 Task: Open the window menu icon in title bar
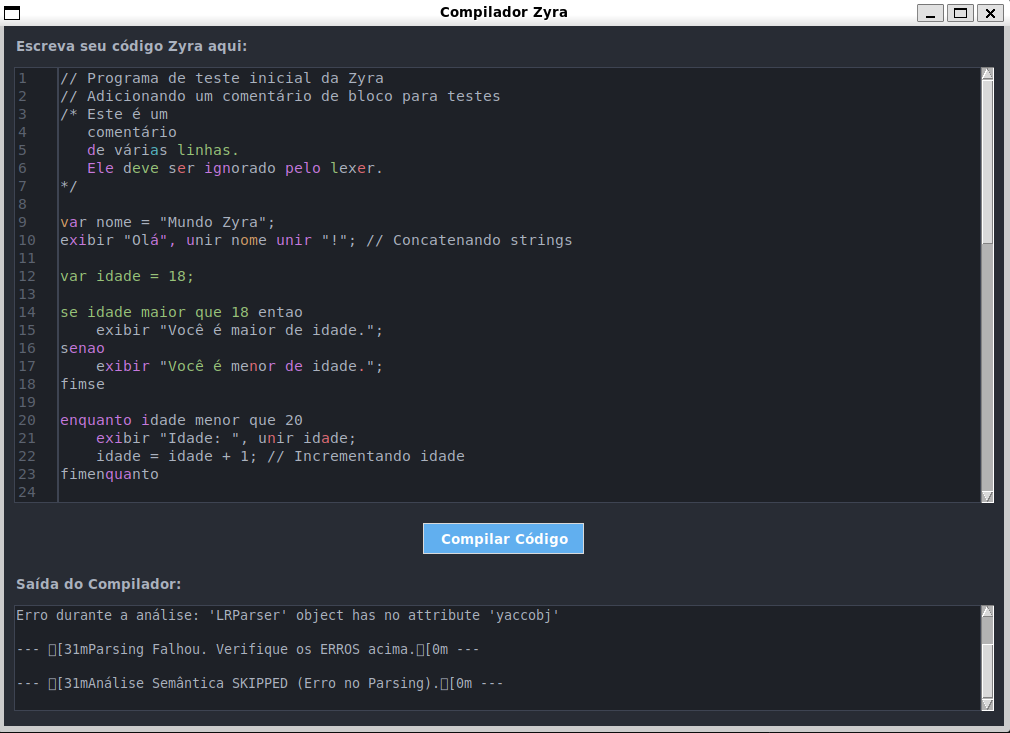pos(13,13)
